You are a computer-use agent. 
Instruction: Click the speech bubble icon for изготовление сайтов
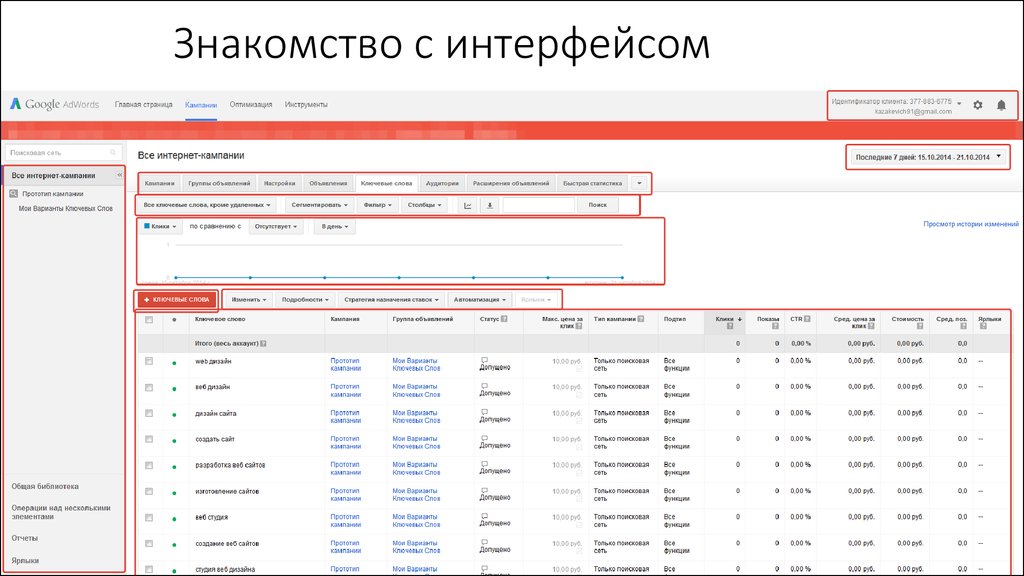484,490
